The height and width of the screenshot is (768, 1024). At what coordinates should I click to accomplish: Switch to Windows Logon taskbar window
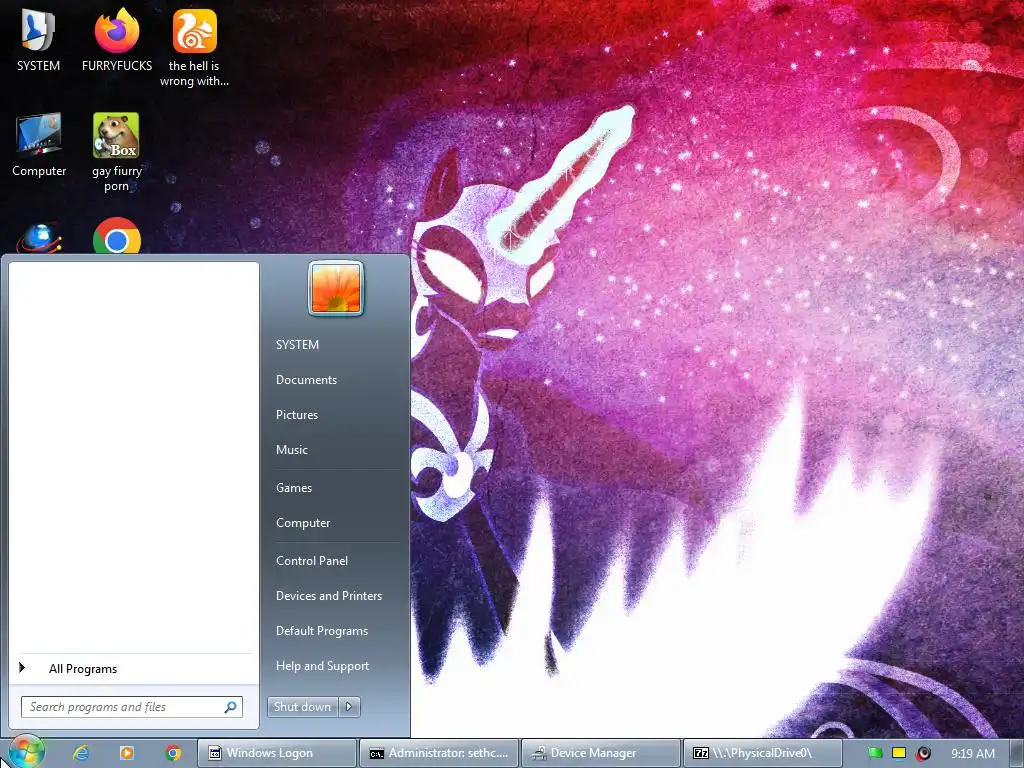(x=278, y=753)
